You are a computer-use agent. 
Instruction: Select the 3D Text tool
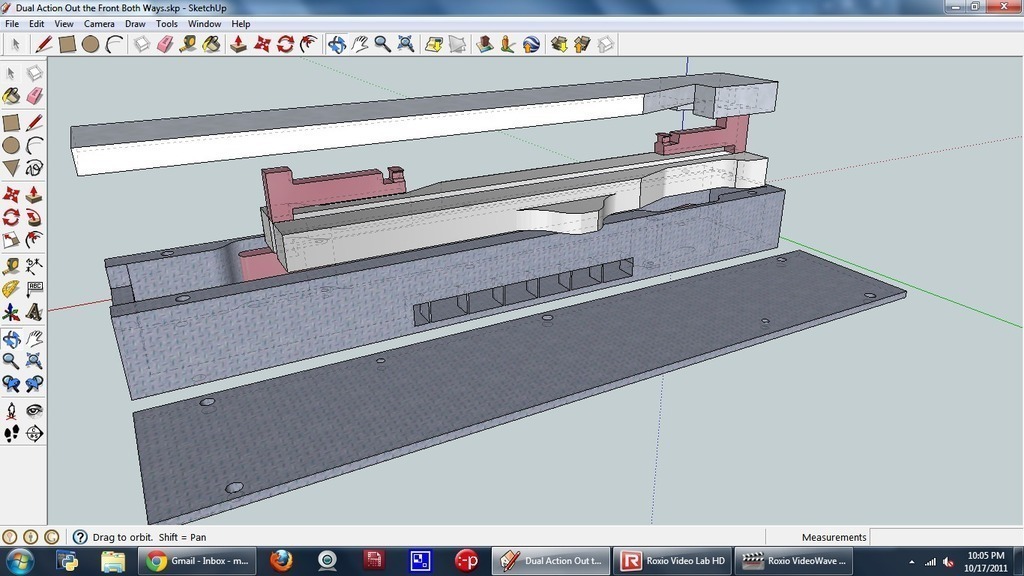coord(34,312)
